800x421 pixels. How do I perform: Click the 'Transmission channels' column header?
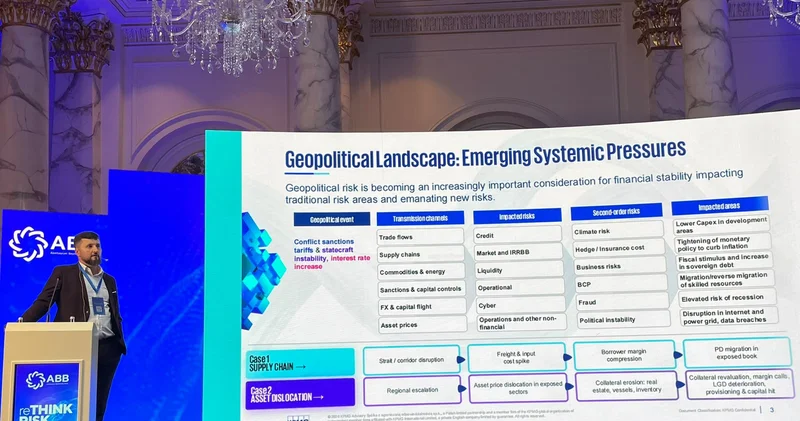(420, 218)
